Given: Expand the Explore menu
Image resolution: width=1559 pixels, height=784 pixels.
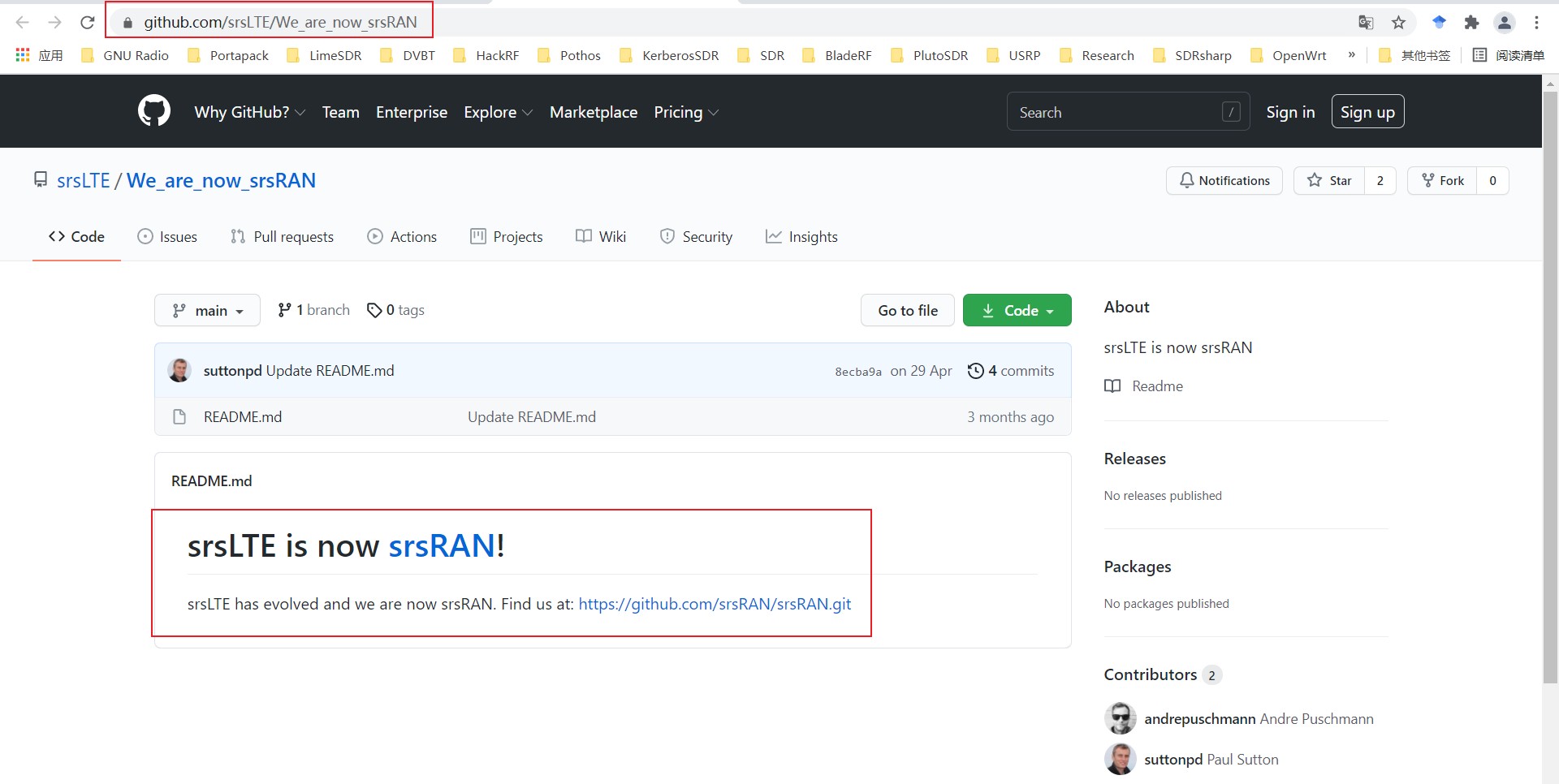Looking at the screenshot, I should point(498,112).
